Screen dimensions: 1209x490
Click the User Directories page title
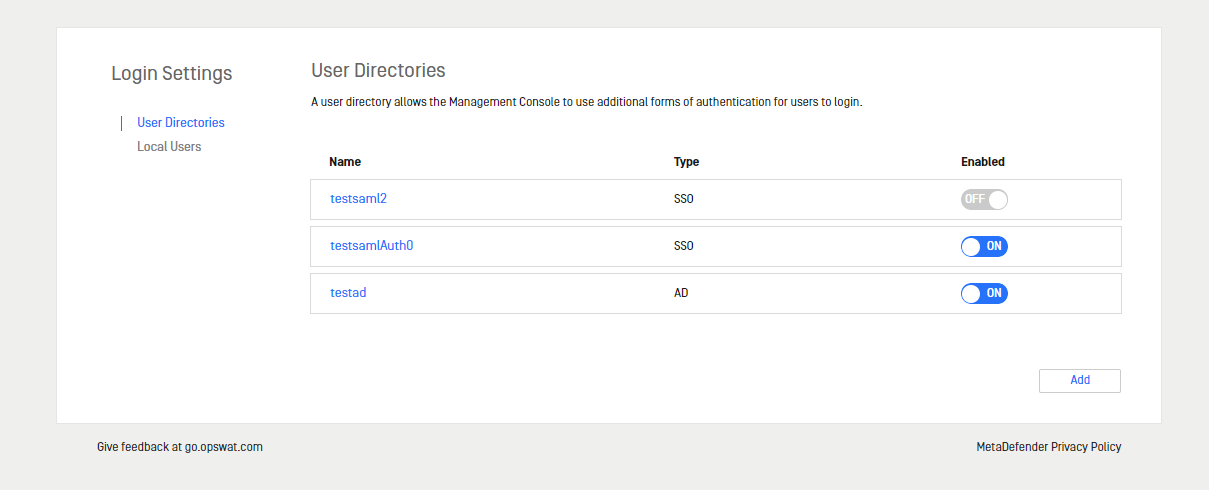coord(378,71)
